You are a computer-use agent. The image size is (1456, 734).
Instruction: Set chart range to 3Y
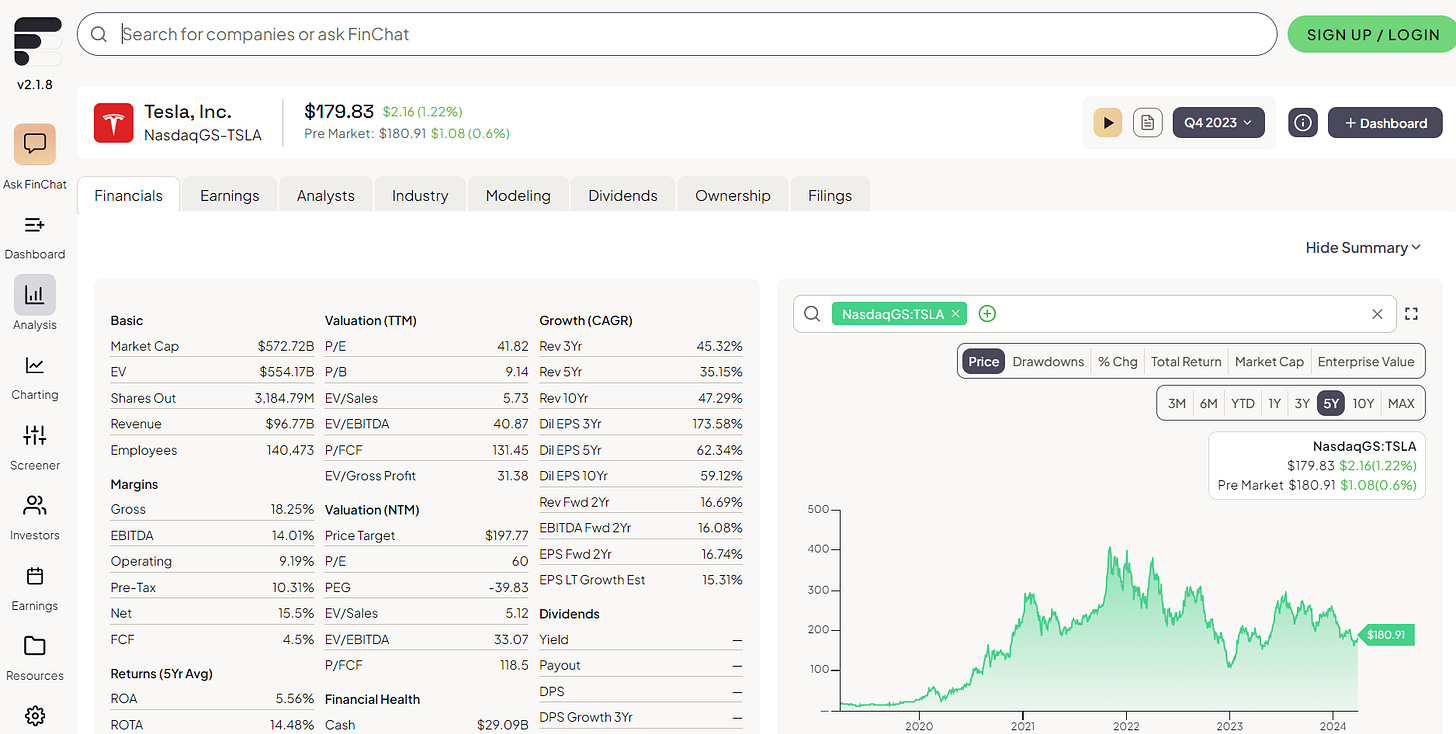point(1302,403)
